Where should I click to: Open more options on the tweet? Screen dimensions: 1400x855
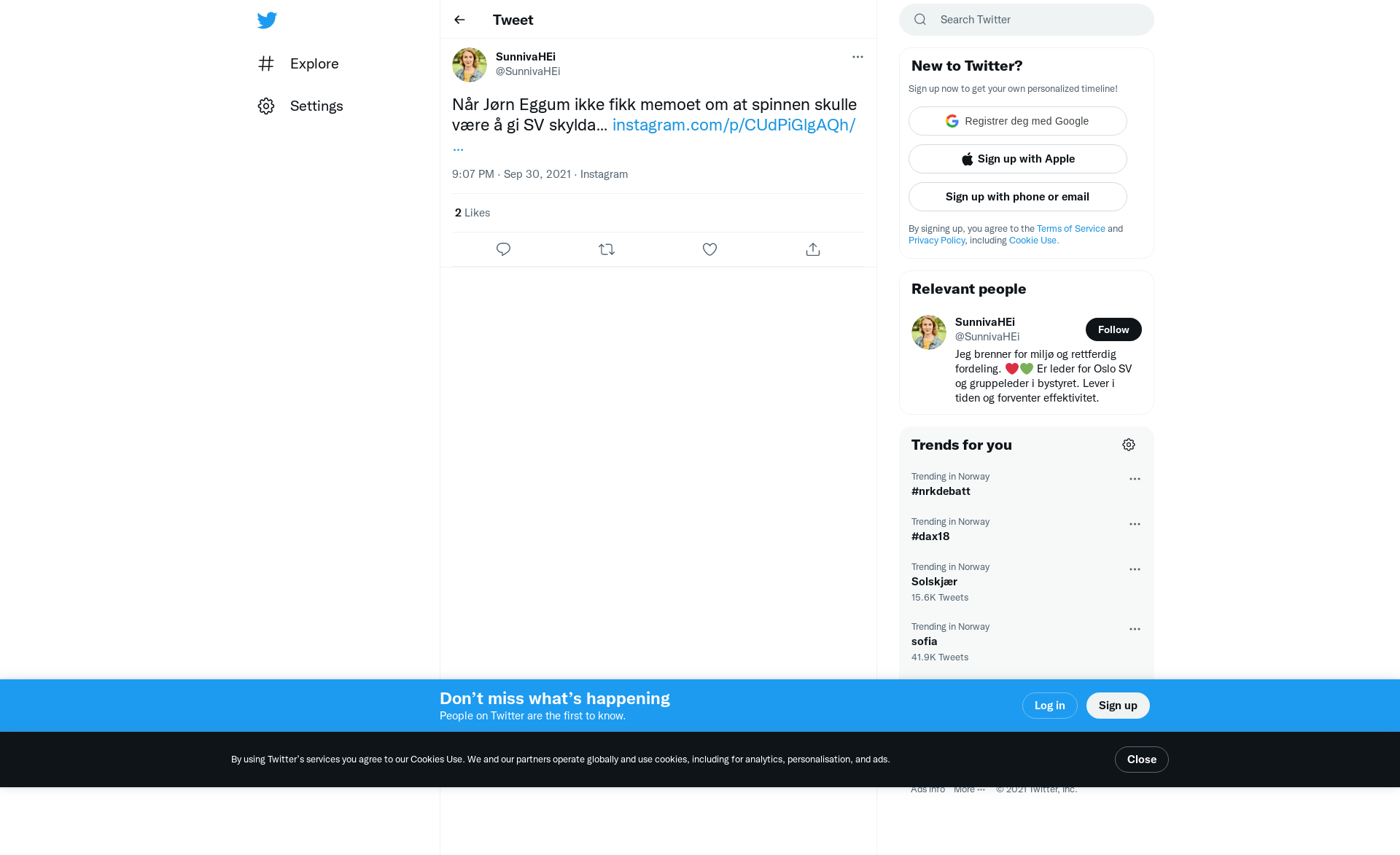tap(857, 57)
